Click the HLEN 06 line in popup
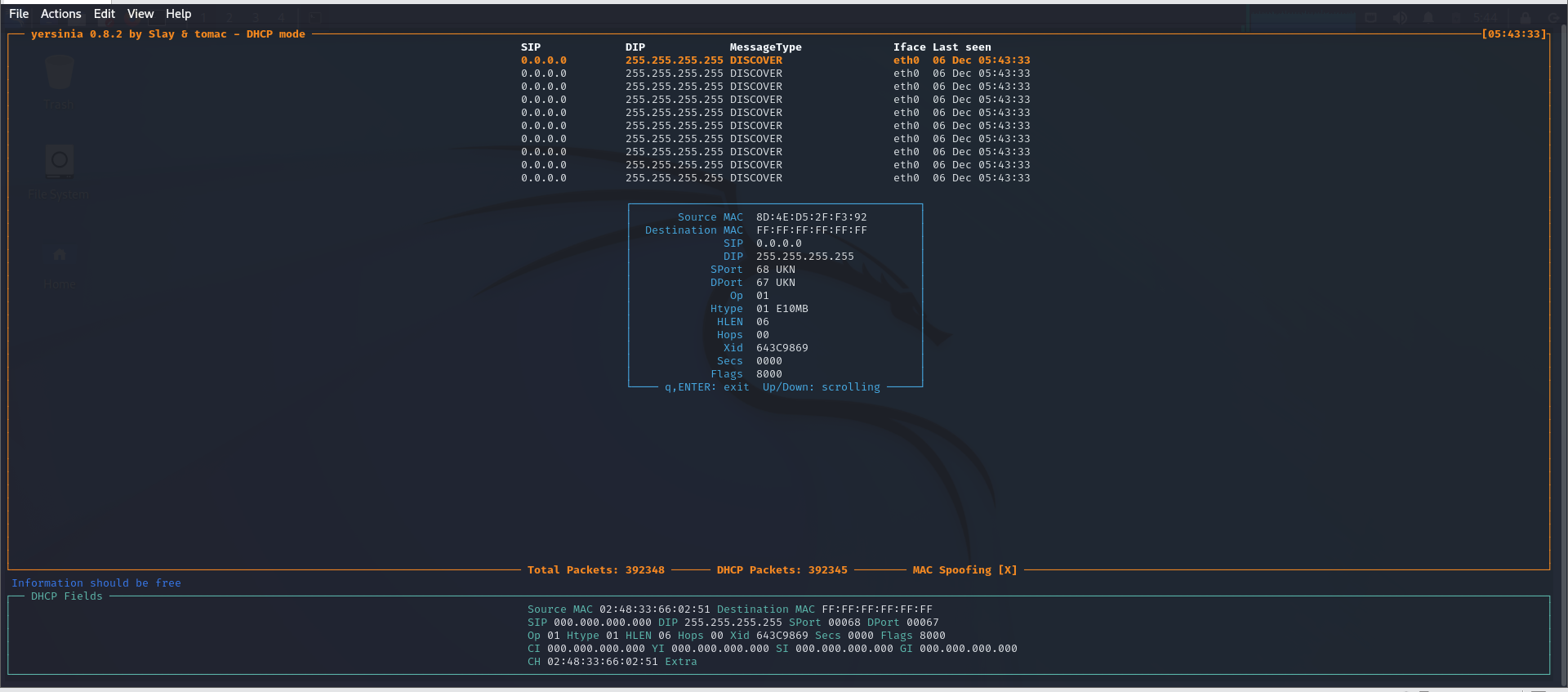 [x=743, y=322]
